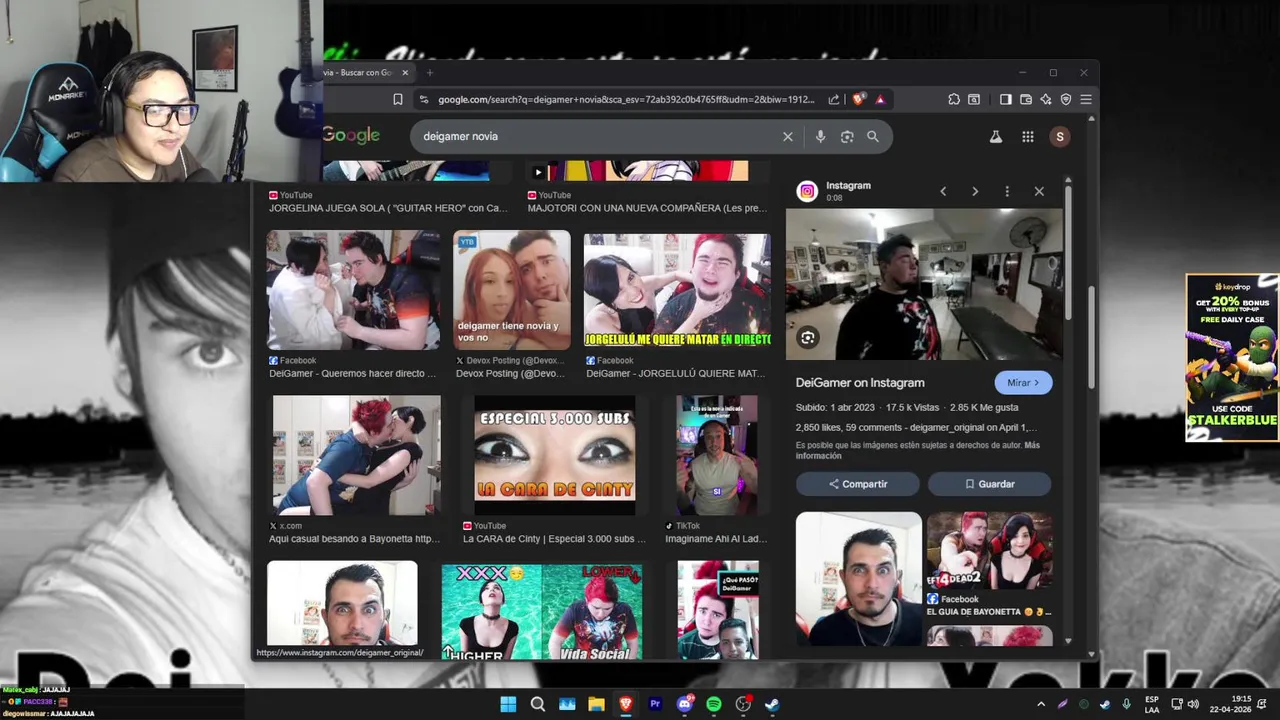Open 'Aqui casual besando a Bayonetta' image

tap(356, 455)
